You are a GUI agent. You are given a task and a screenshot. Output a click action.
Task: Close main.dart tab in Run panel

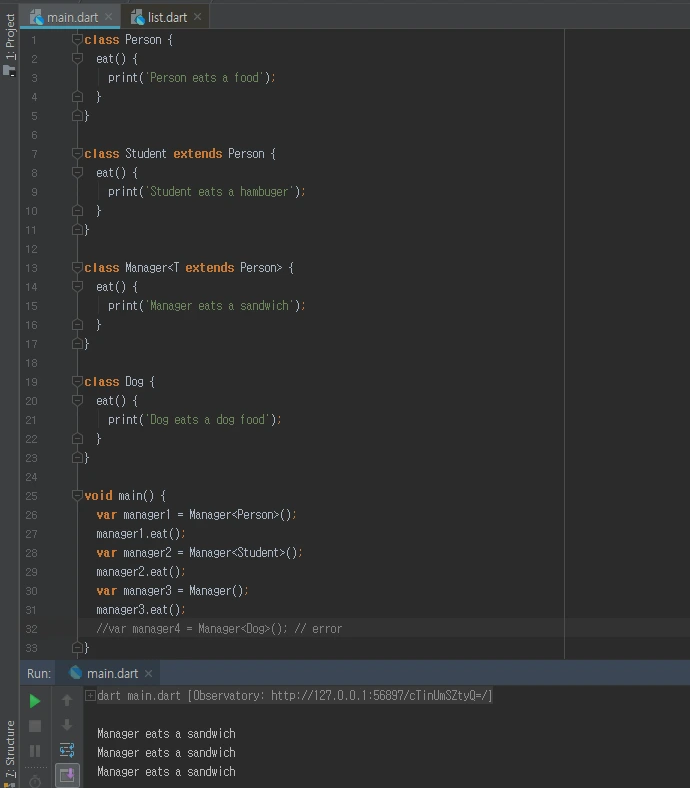[148, 673]
